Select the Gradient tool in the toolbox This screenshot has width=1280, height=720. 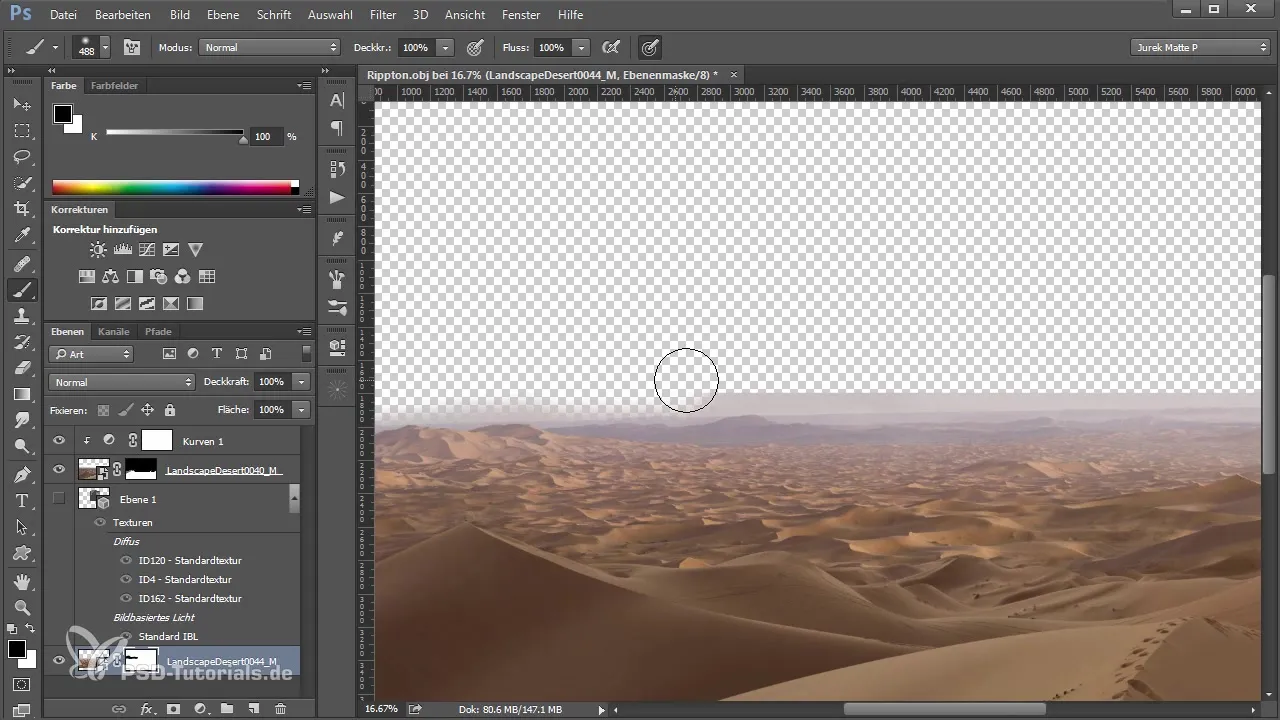point(22,394)
